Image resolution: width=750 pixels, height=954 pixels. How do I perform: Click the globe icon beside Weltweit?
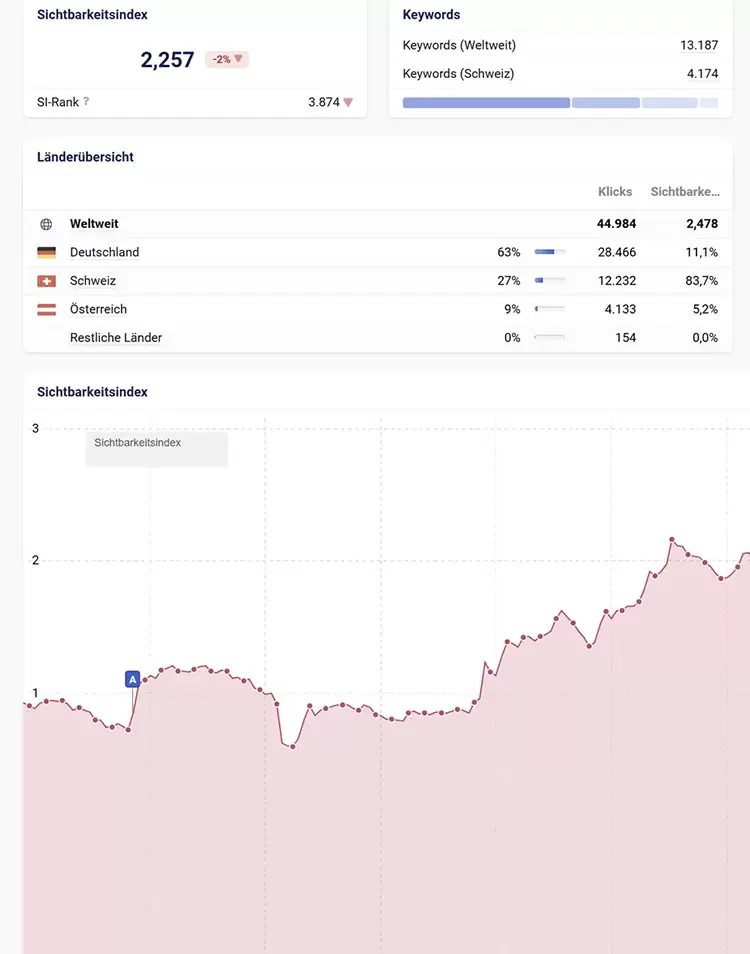point(46,224)
